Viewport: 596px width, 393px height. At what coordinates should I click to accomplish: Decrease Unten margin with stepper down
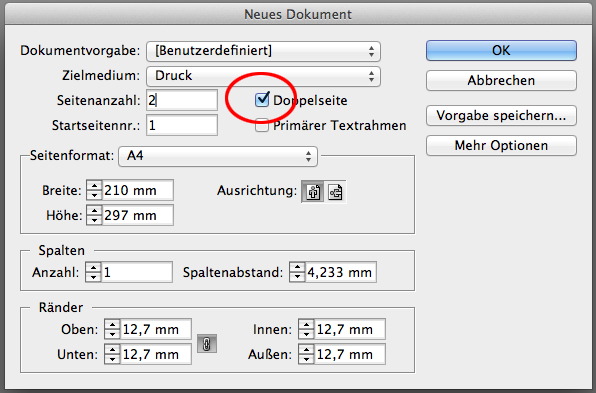112,359
